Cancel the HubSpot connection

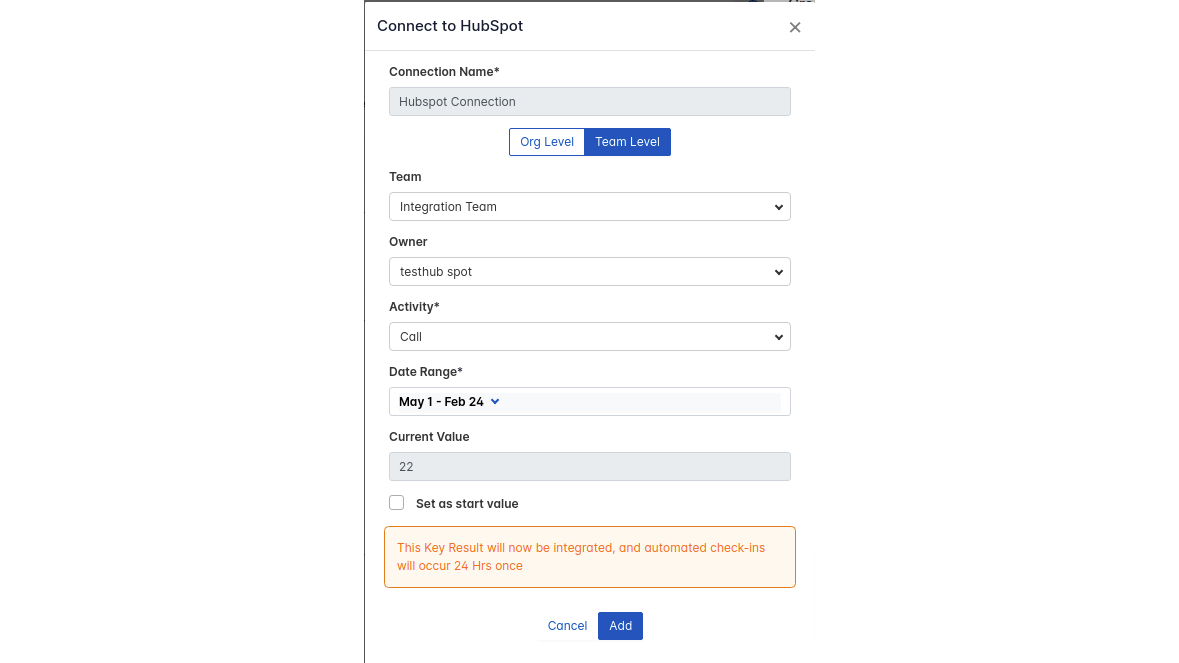tap(567, 626)
